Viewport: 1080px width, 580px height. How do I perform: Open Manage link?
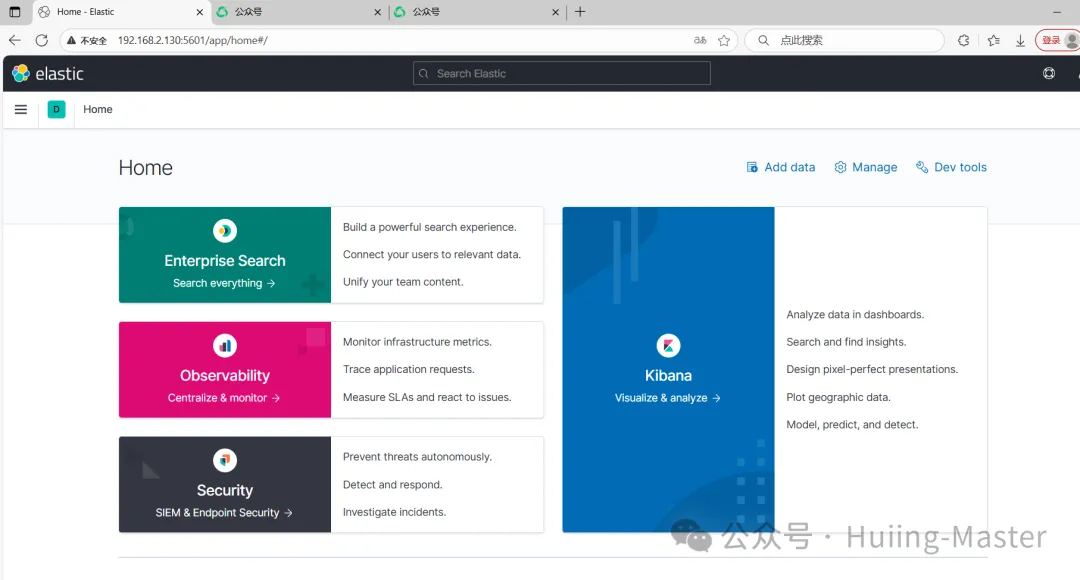coord(866,167)
